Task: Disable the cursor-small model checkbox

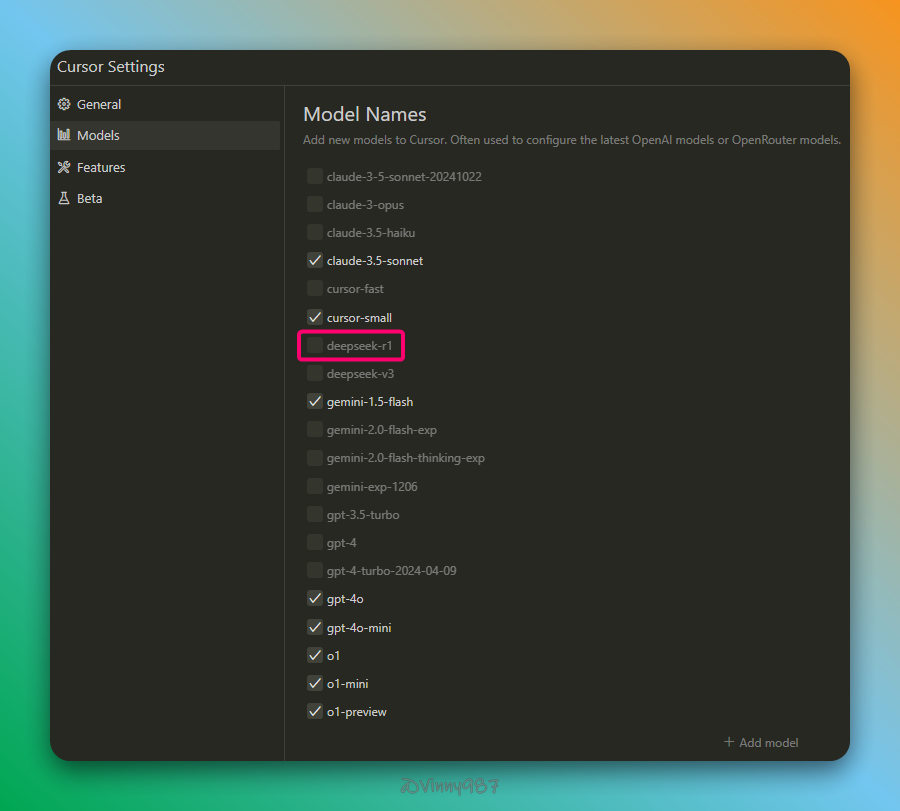Action: [x=315, y=317]
